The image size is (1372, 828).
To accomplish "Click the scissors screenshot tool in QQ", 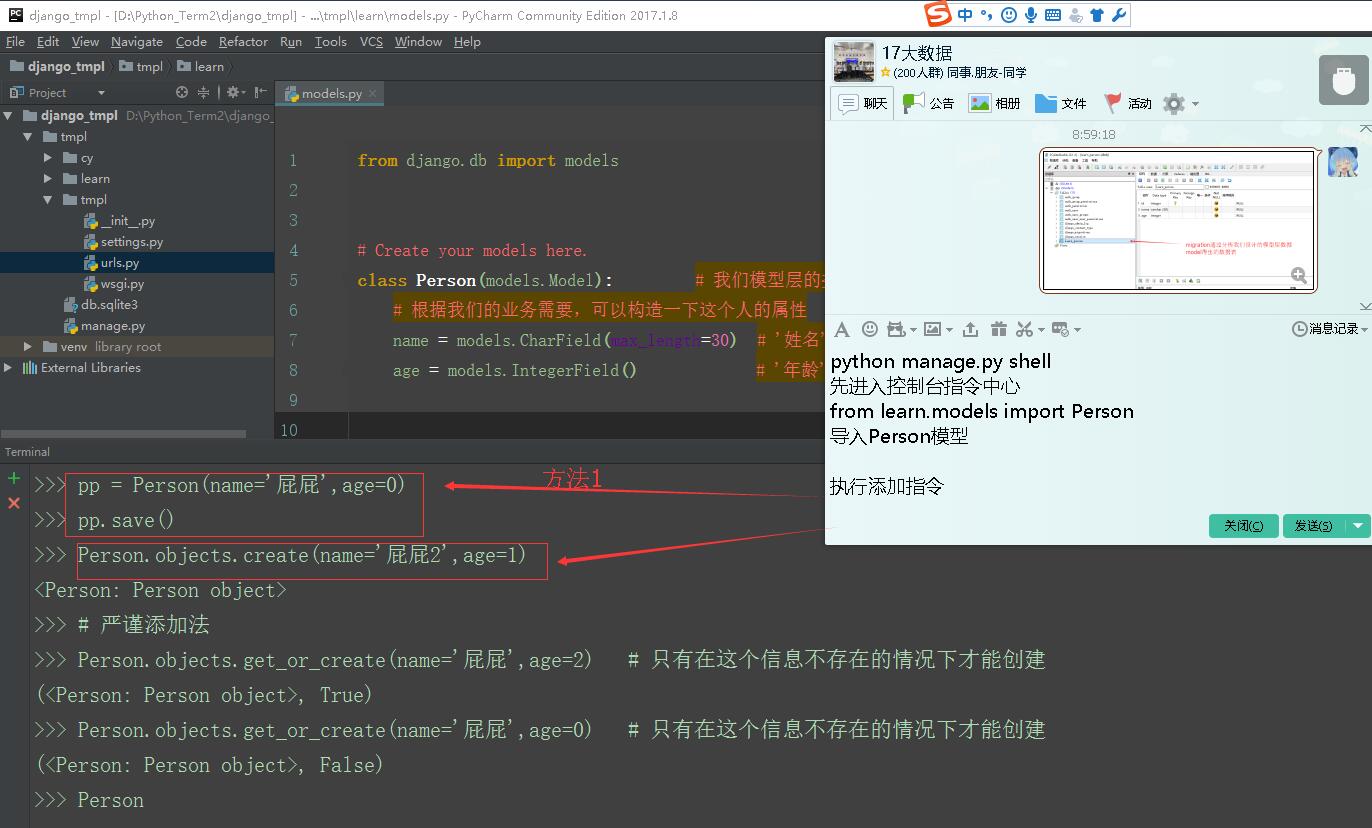I will click(x=1024, y=329).
